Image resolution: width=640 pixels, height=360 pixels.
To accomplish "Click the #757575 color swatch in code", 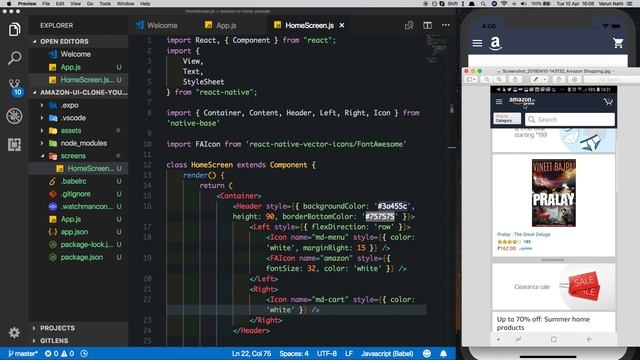I will pos(380,217).
